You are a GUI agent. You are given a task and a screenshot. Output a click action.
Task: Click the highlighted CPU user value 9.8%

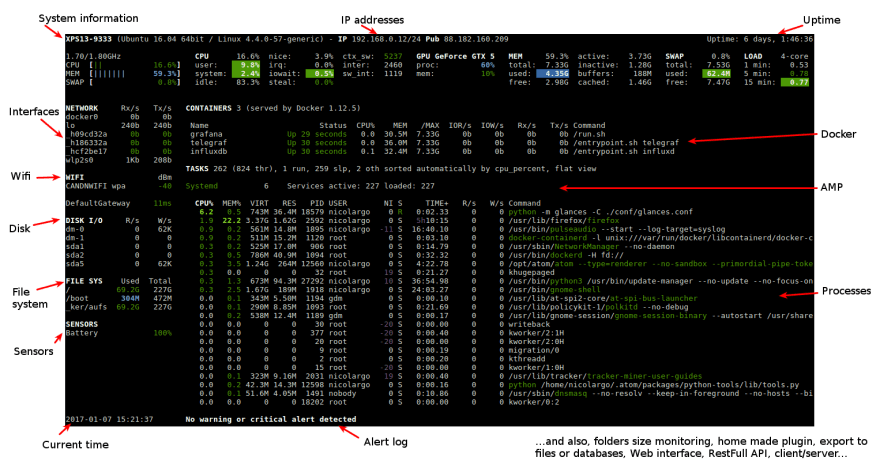[x=246, y=65]
